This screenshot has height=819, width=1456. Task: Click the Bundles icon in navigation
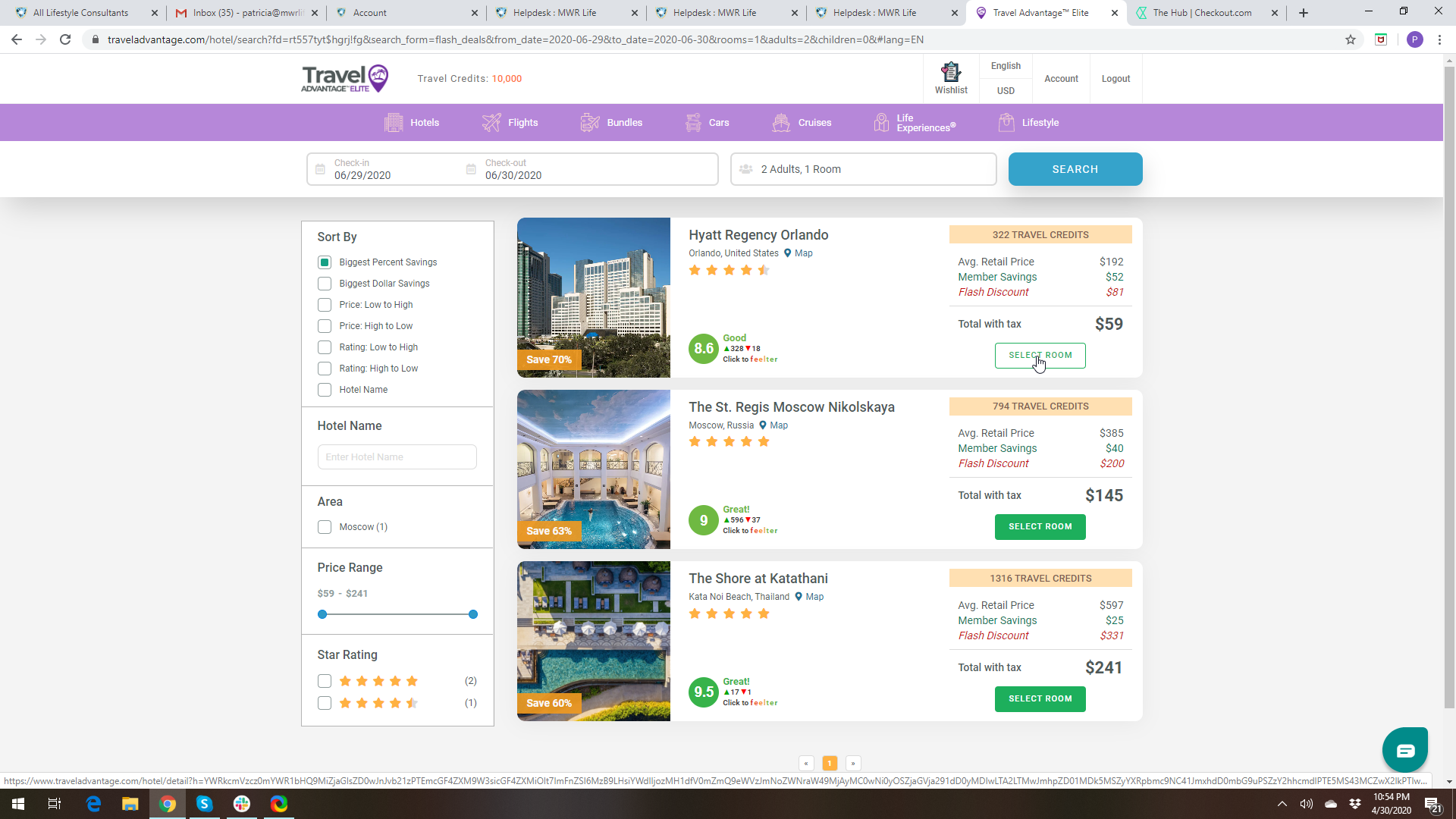590,123
